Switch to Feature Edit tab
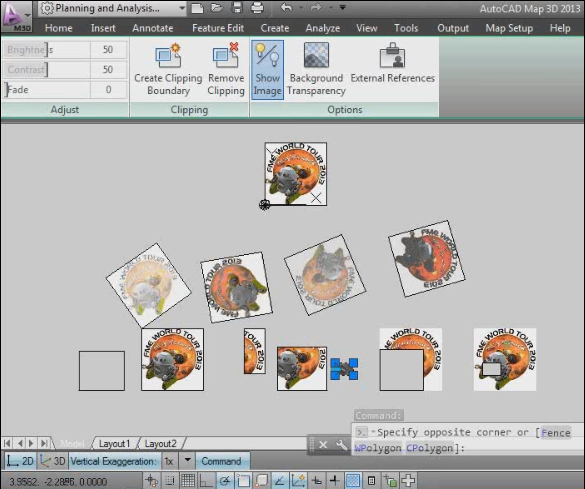Image resolution: width=585 pixels, height=489 pixels. tap(218, 28)
